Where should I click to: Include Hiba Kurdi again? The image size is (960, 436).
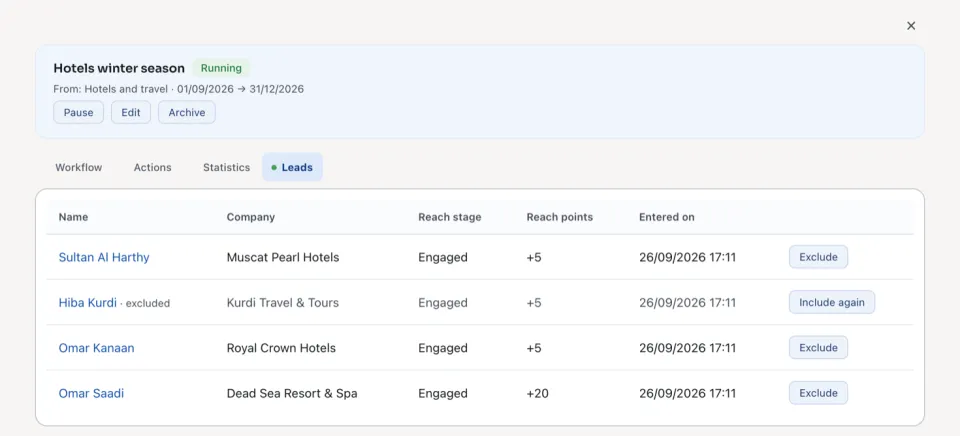pyautogui.click(x=831, y=303)
